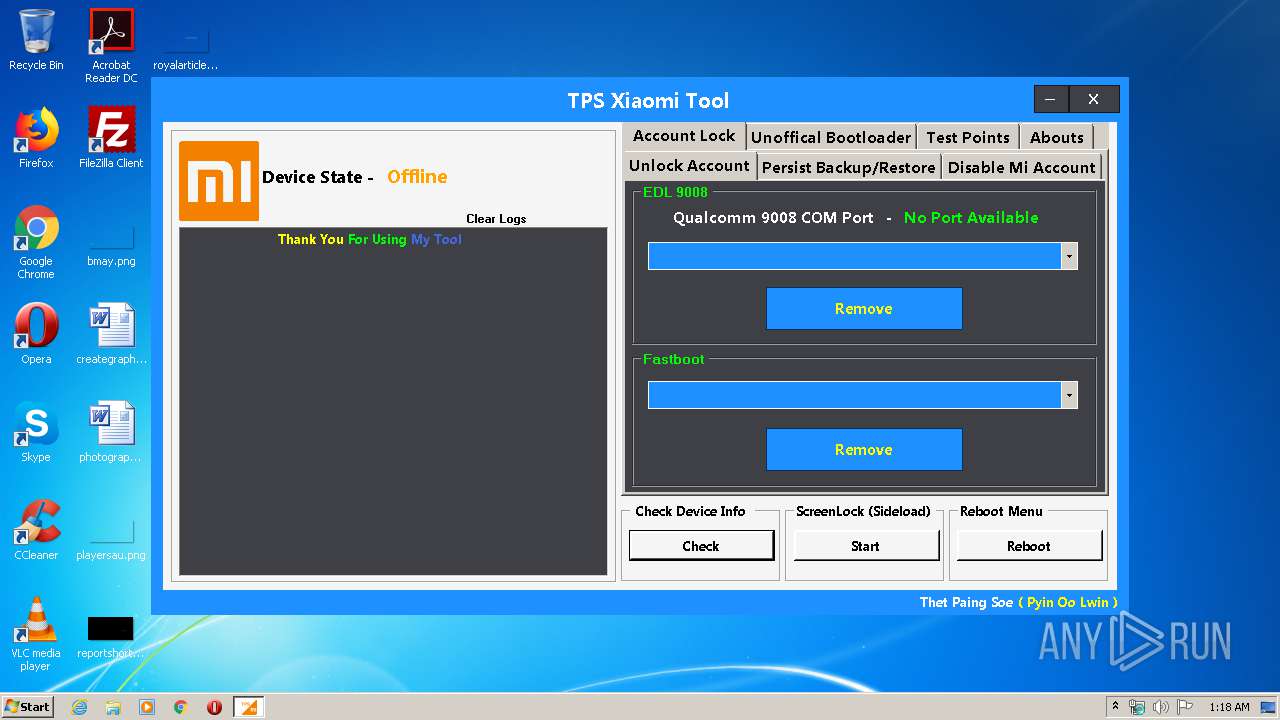Screen dimensions: 1280x720
Task: Click the Offline device state text
Action: (417, 177)
